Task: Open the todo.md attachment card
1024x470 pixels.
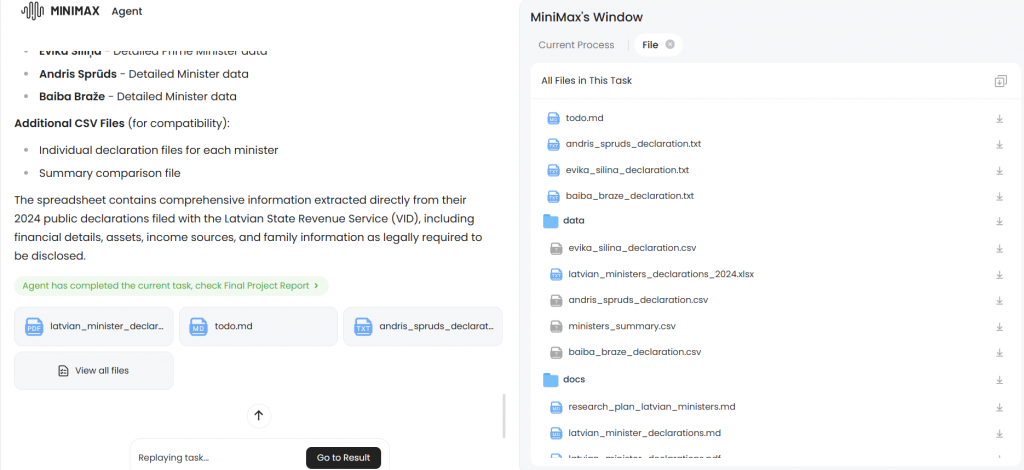Action: [259, 326]
